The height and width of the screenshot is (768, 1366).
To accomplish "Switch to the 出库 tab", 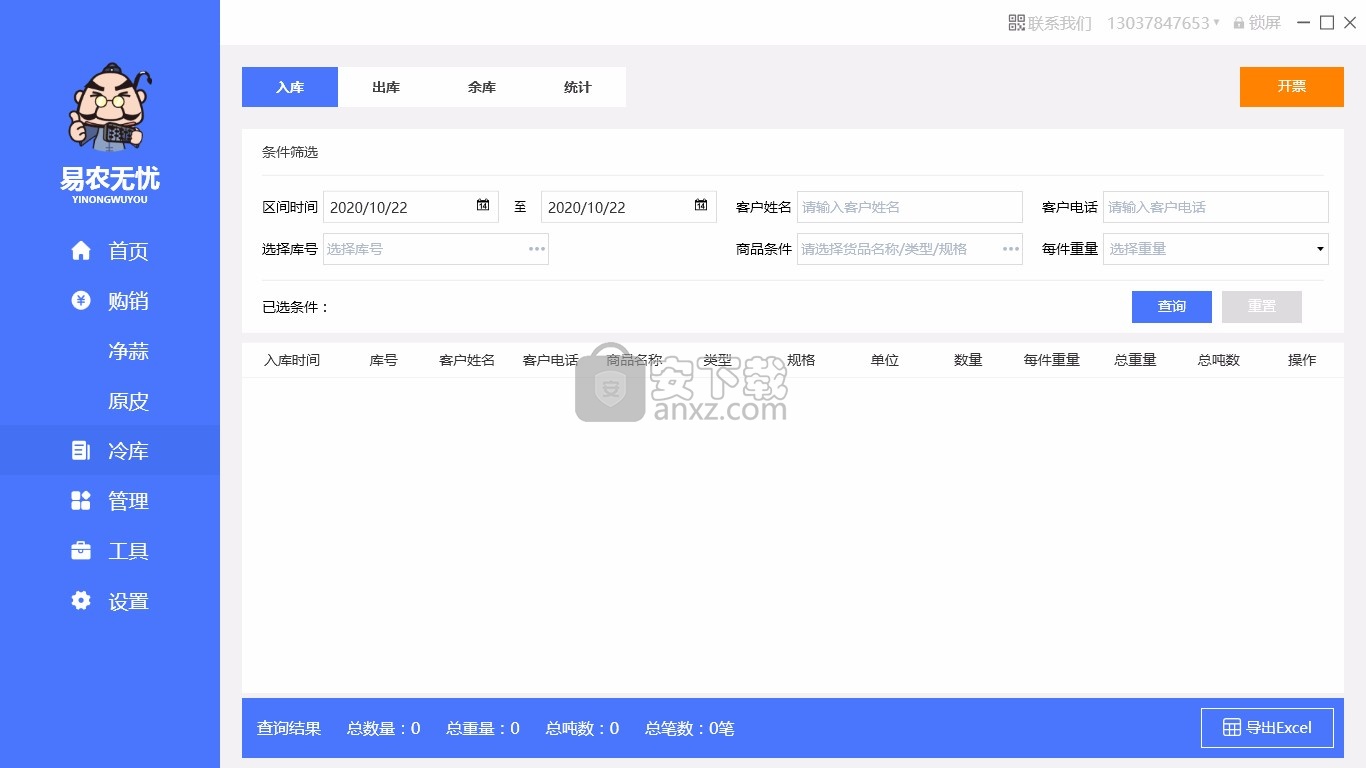I will (x=386, y=87).
